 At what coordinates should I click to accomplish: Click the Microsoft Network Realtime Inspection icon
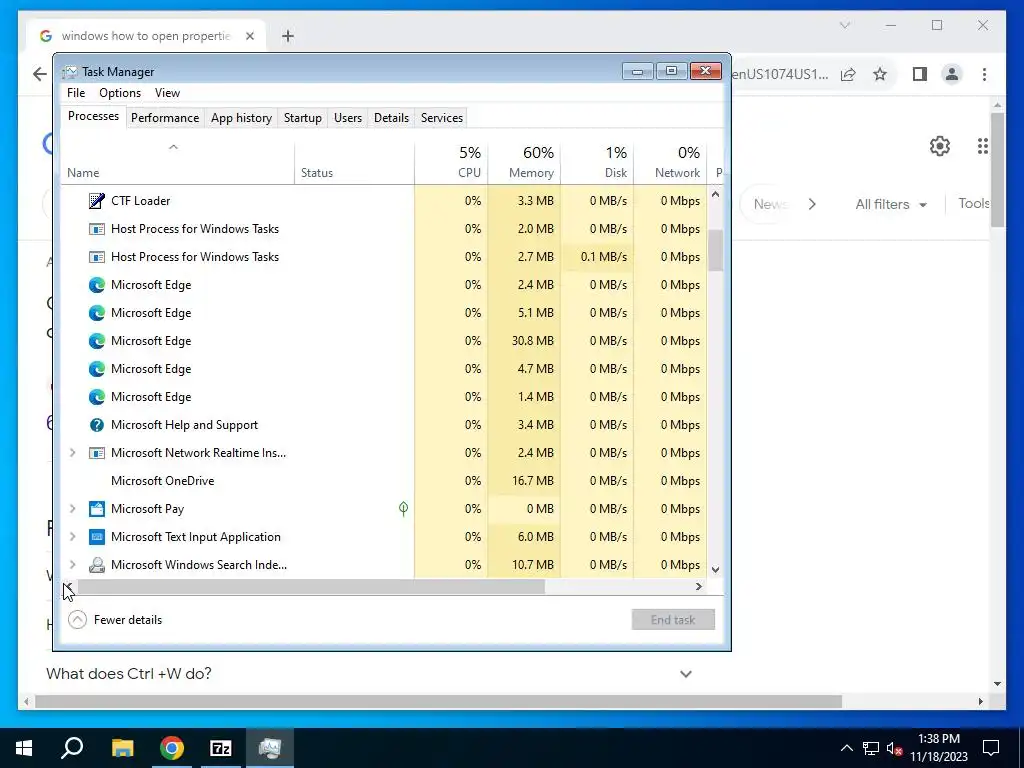coord(97,453)
